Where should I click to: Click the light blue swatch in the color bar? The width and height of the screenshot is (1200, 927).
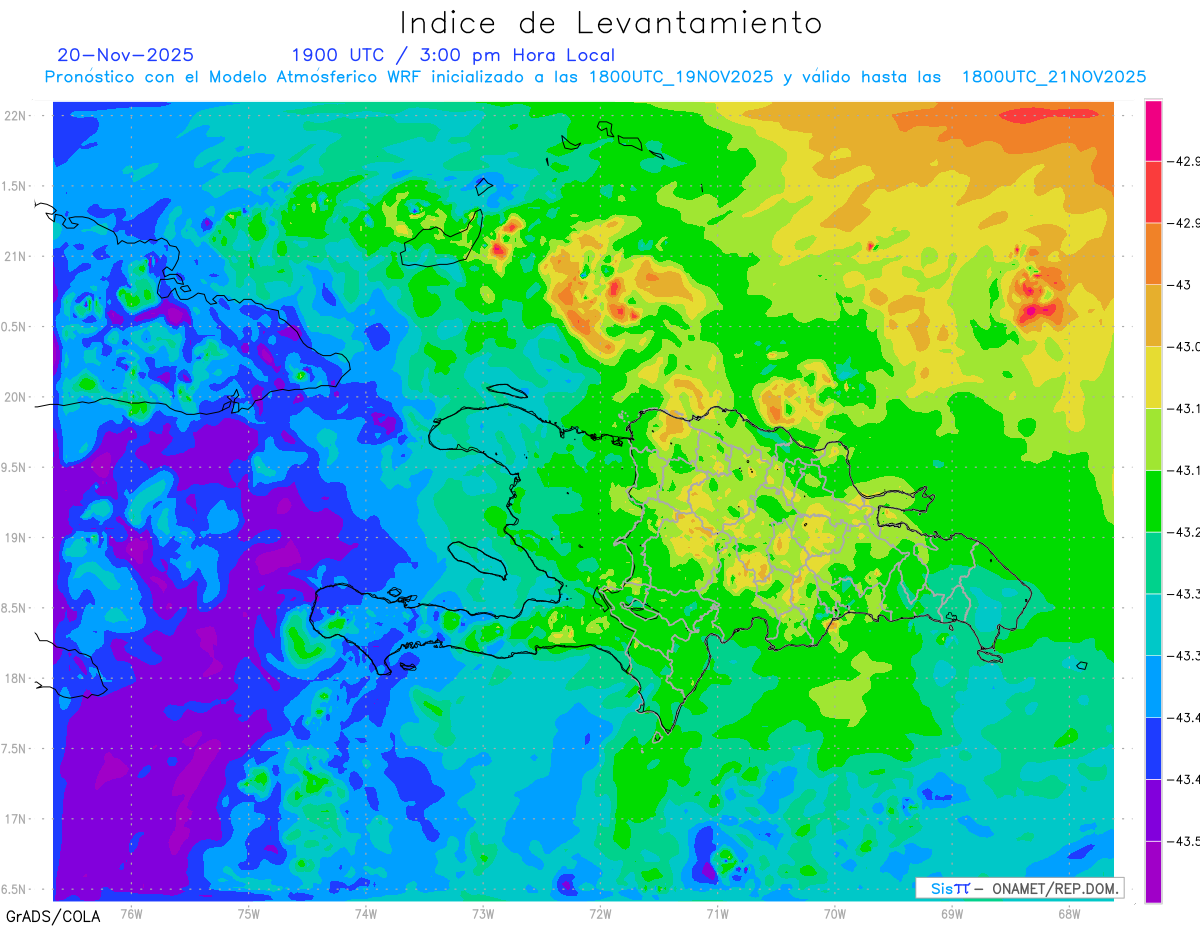click(1153, 686)
